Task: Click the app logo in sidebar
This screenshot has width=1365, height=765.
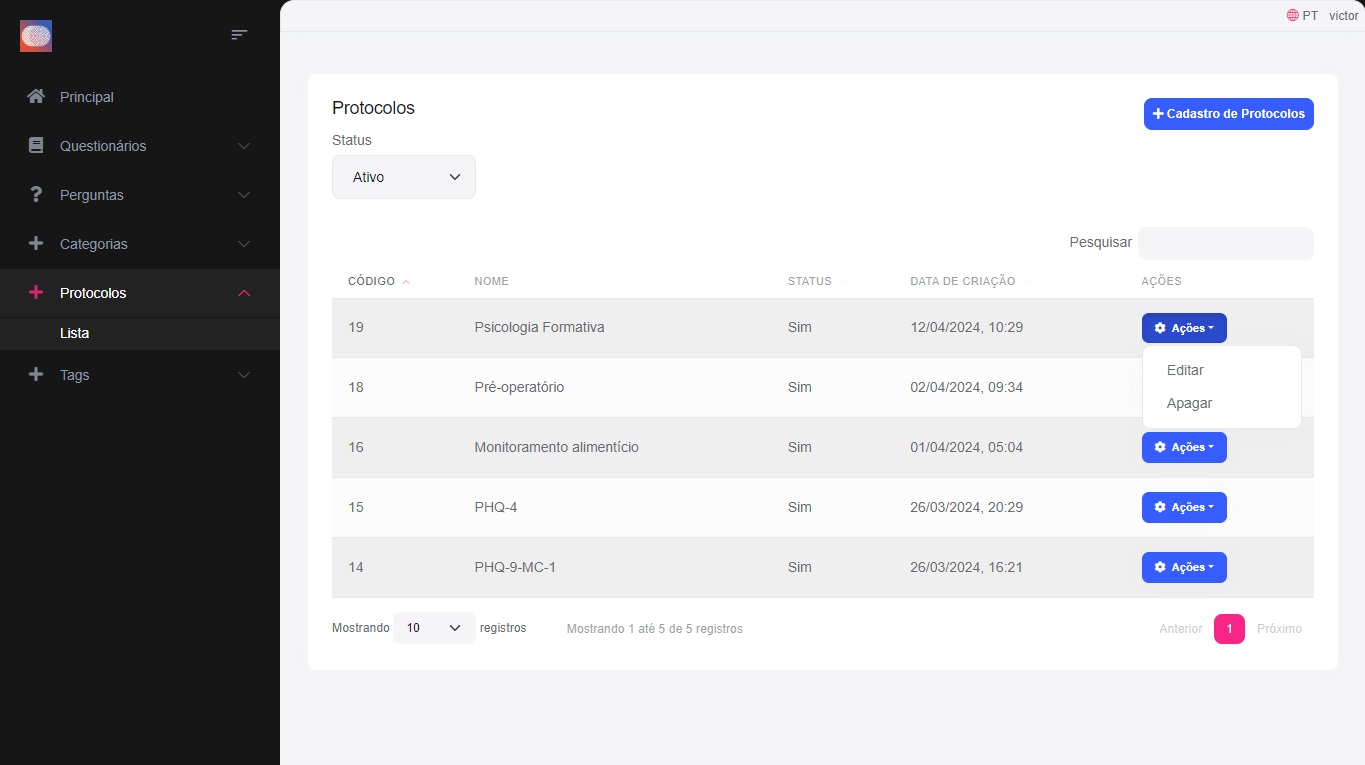Action: pyautogui.click(x=36, y=36)
